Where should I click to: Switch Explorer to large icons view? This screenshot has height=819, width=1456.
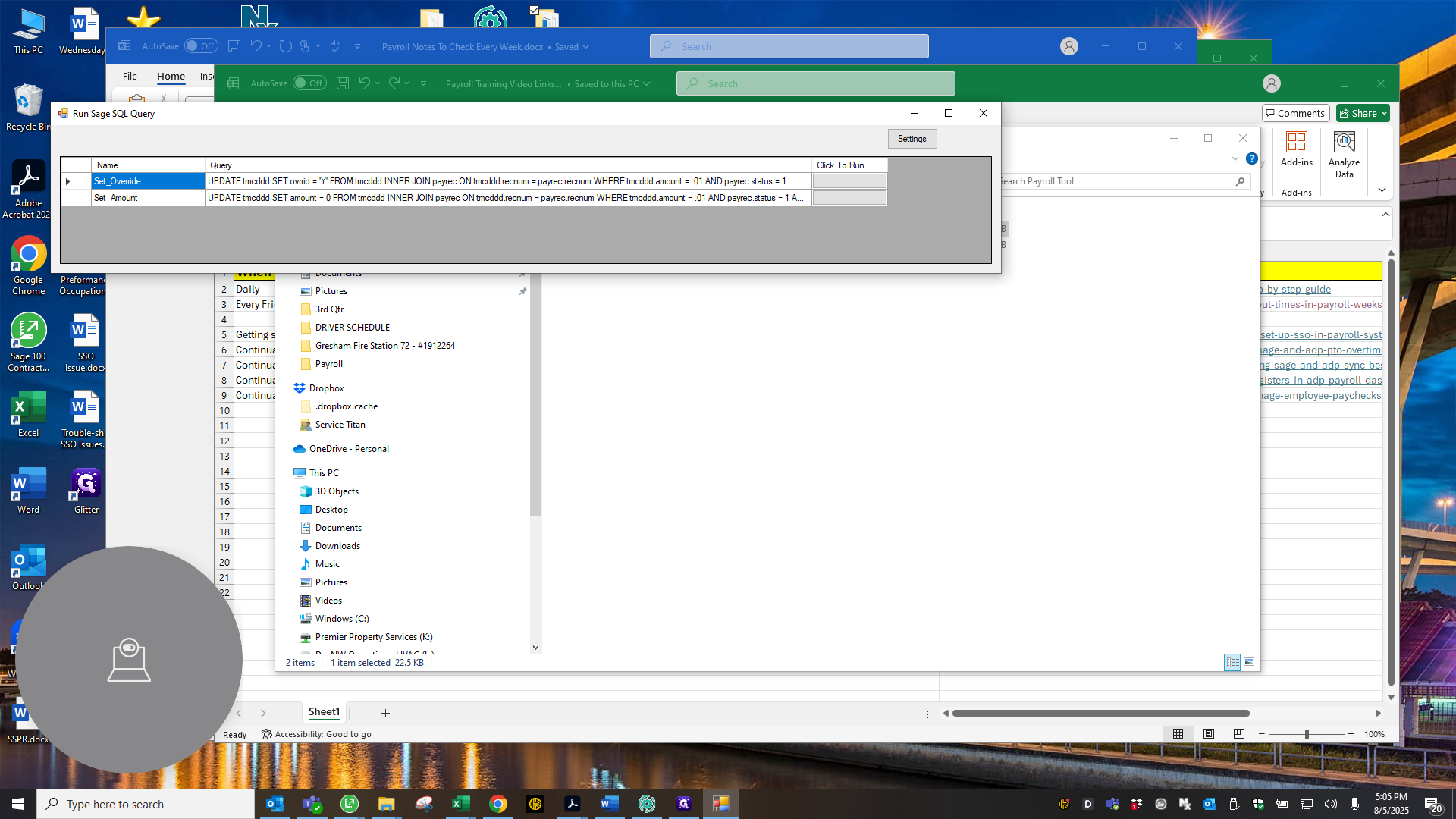(x=1249, y=662)
